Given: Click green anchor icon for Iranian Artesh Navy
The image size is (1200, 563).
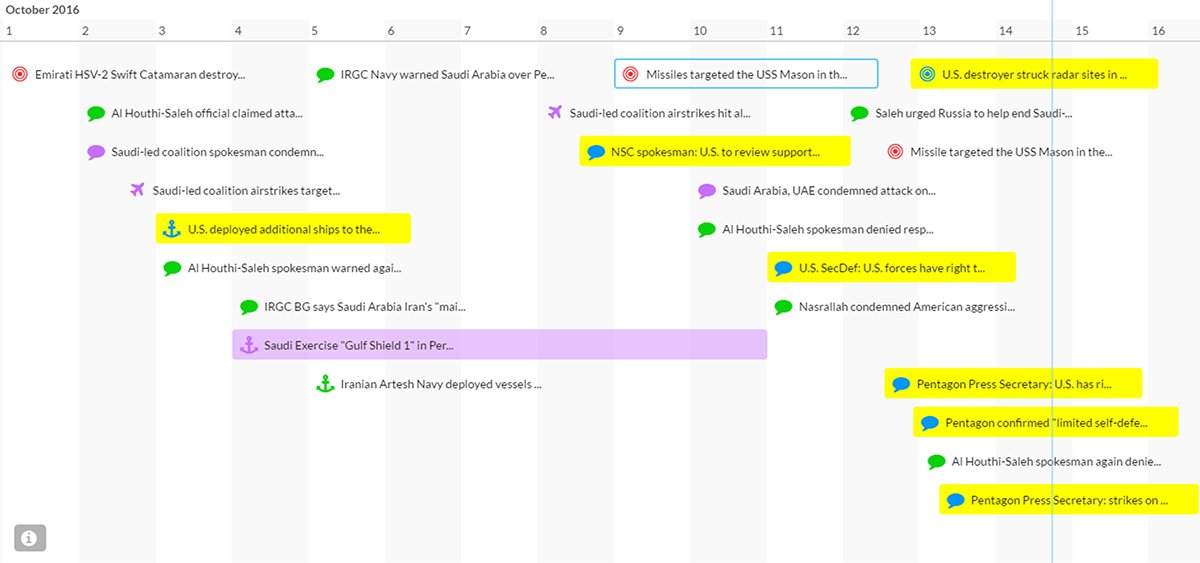Looking at the screenshot, I should coord(324,383).
